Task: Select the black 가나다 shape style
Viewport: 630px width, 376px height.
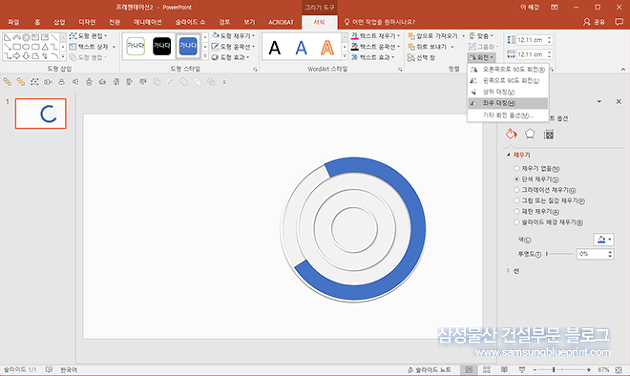Action: pyautogui.click(x=162, y=46)
